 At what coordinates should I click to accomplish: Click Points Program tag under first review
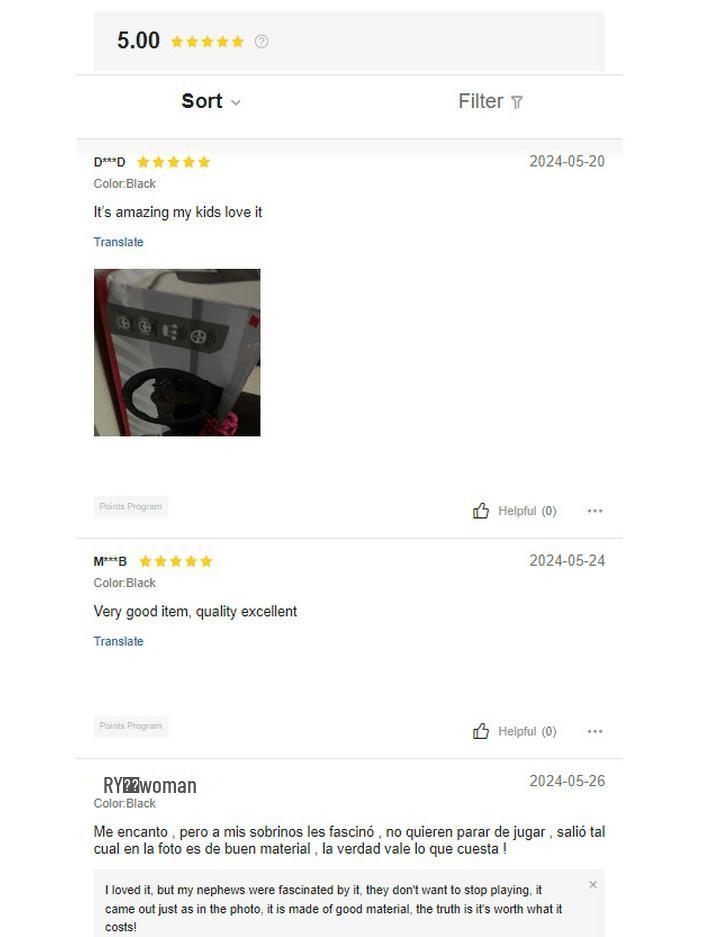130,506
